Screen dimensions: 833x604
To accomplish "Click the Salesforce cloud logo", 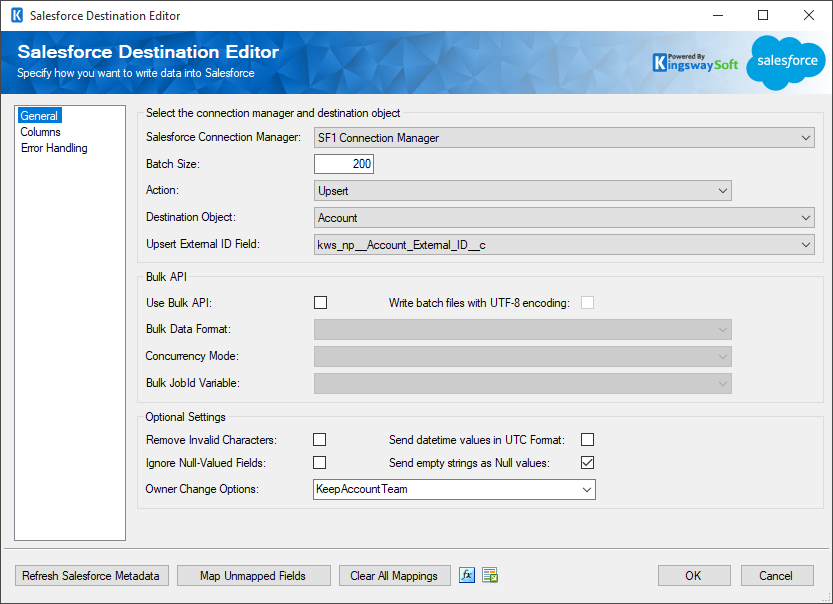I will 787,62.
